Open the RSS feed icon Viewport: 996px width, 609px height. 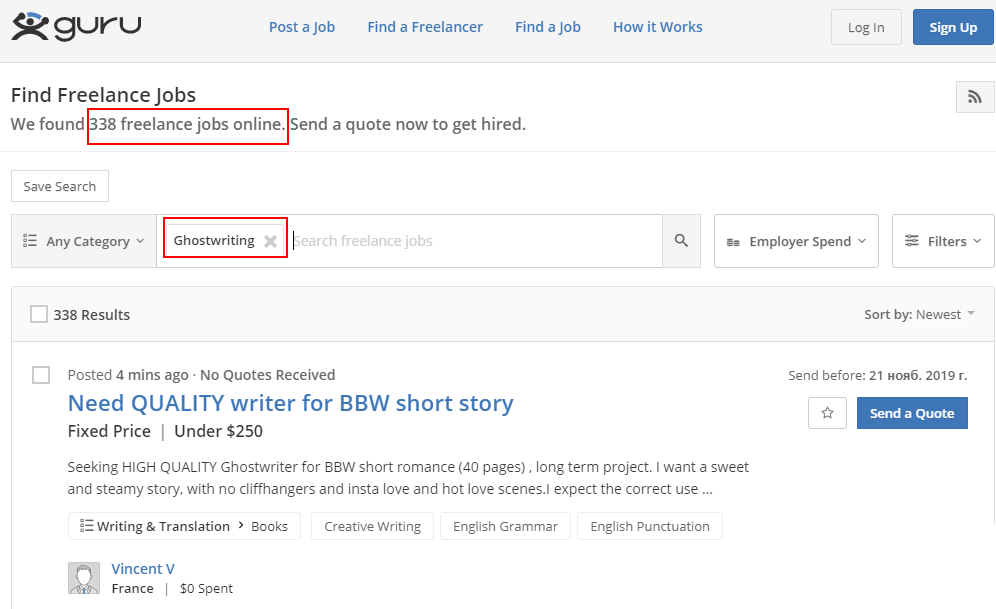[x=975, y=97]
